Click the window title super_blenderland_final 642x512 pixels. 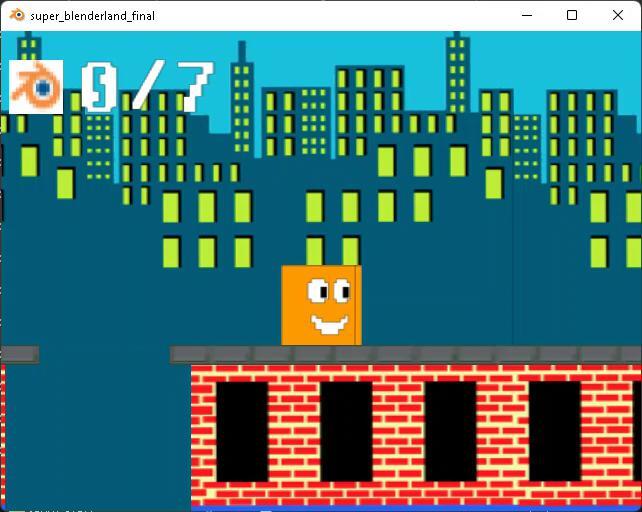click(92, 16)
